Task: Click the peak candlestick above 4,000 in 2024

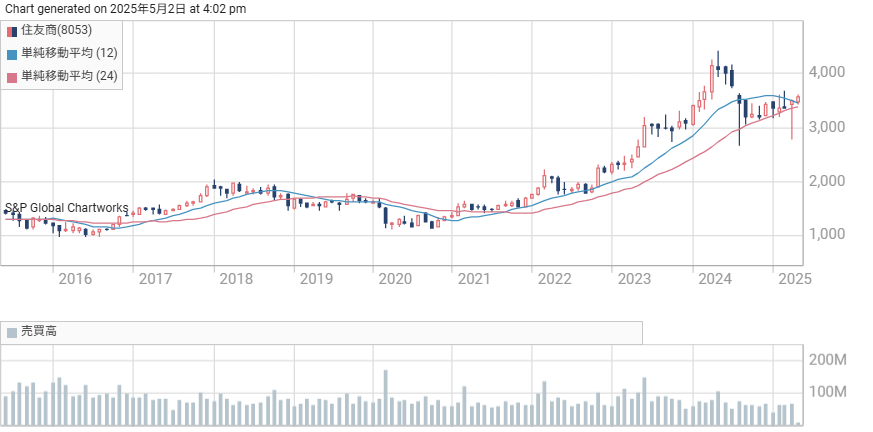Action: (718, 66)
